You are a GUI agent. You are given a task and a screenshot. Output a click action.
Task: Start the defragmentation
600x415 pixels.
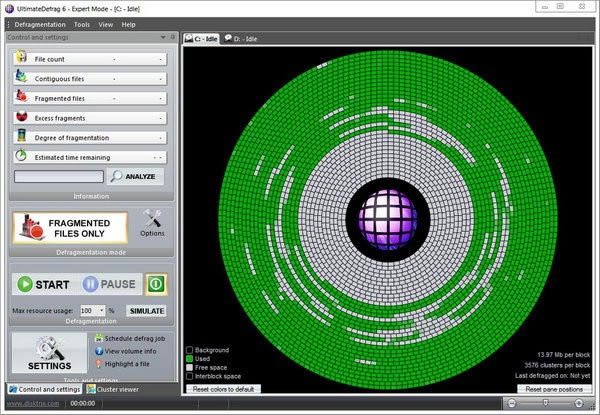click(x=42, y=284)
